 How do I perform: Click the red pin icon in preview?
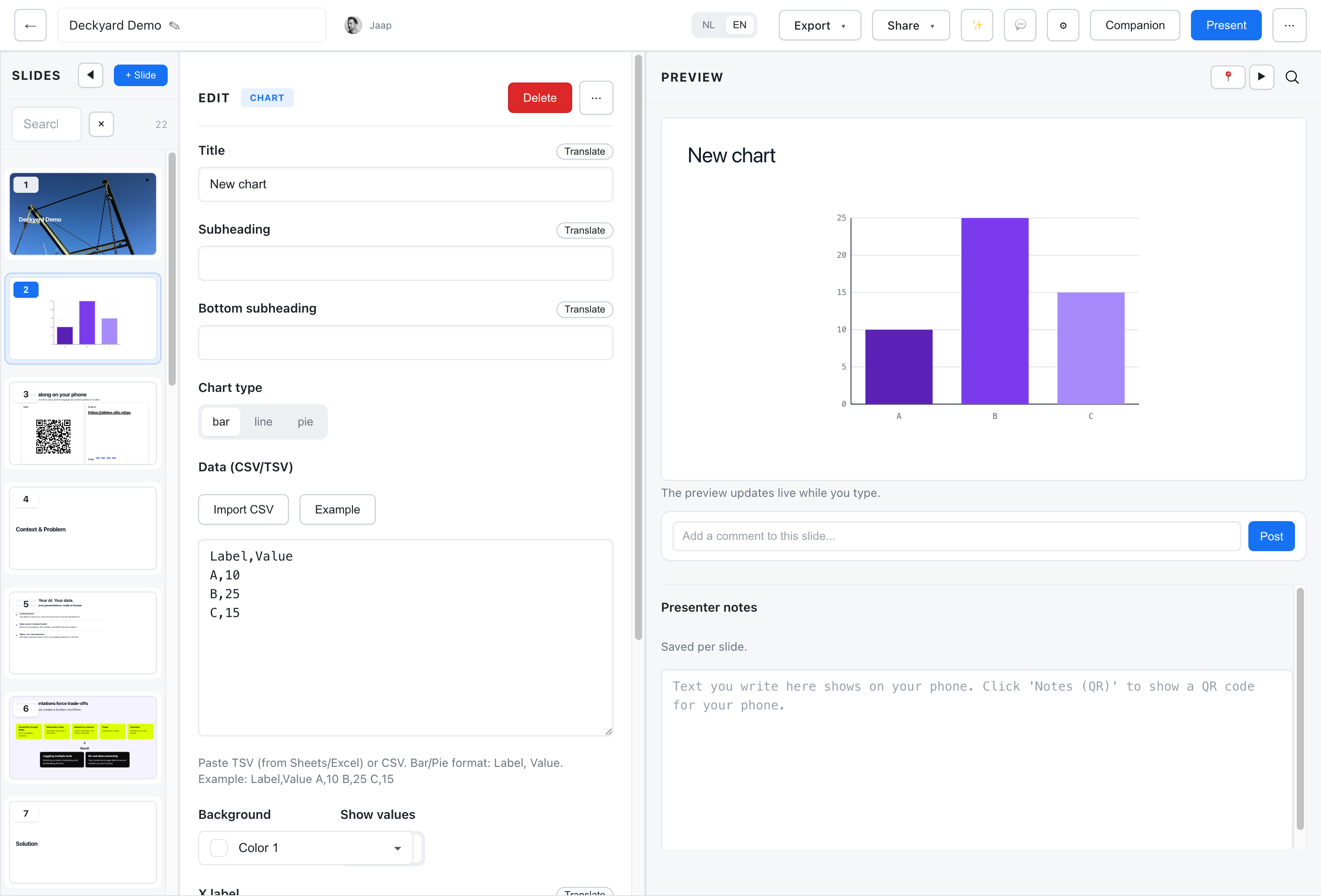point(1228,77)
